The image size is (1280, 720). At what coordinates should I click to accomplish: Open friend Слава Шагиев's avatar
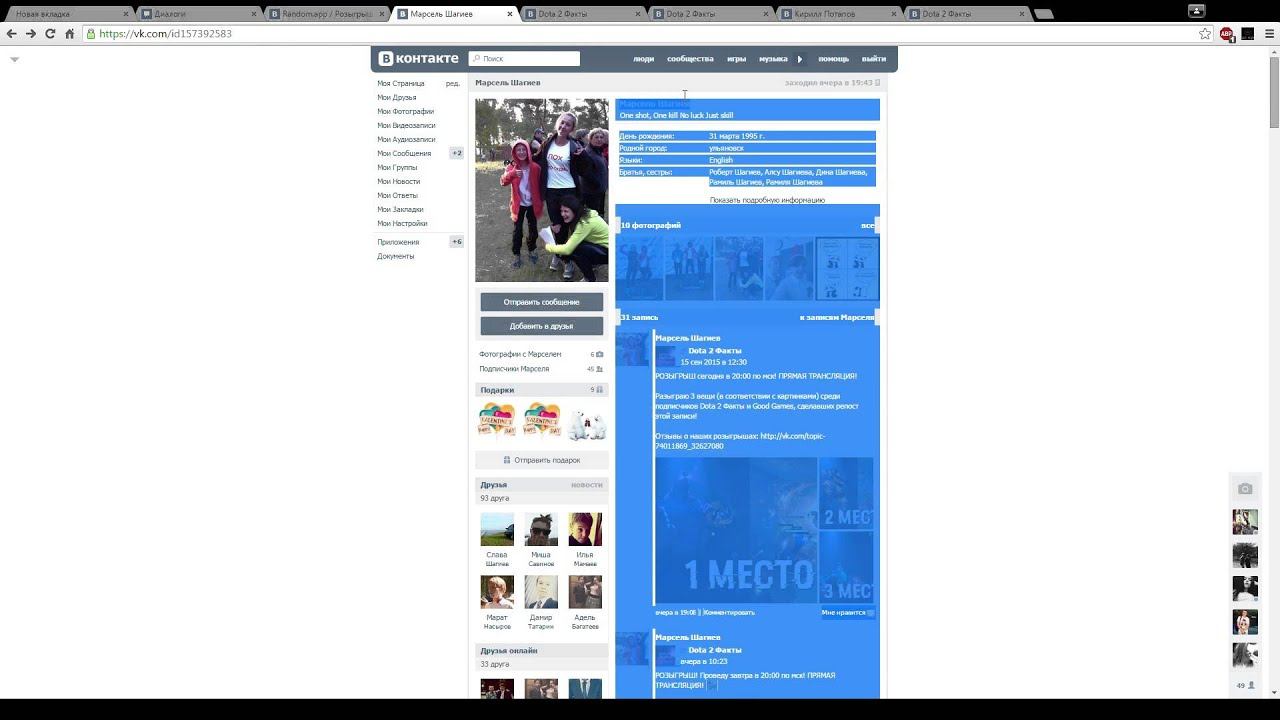(x=497, y=529)
